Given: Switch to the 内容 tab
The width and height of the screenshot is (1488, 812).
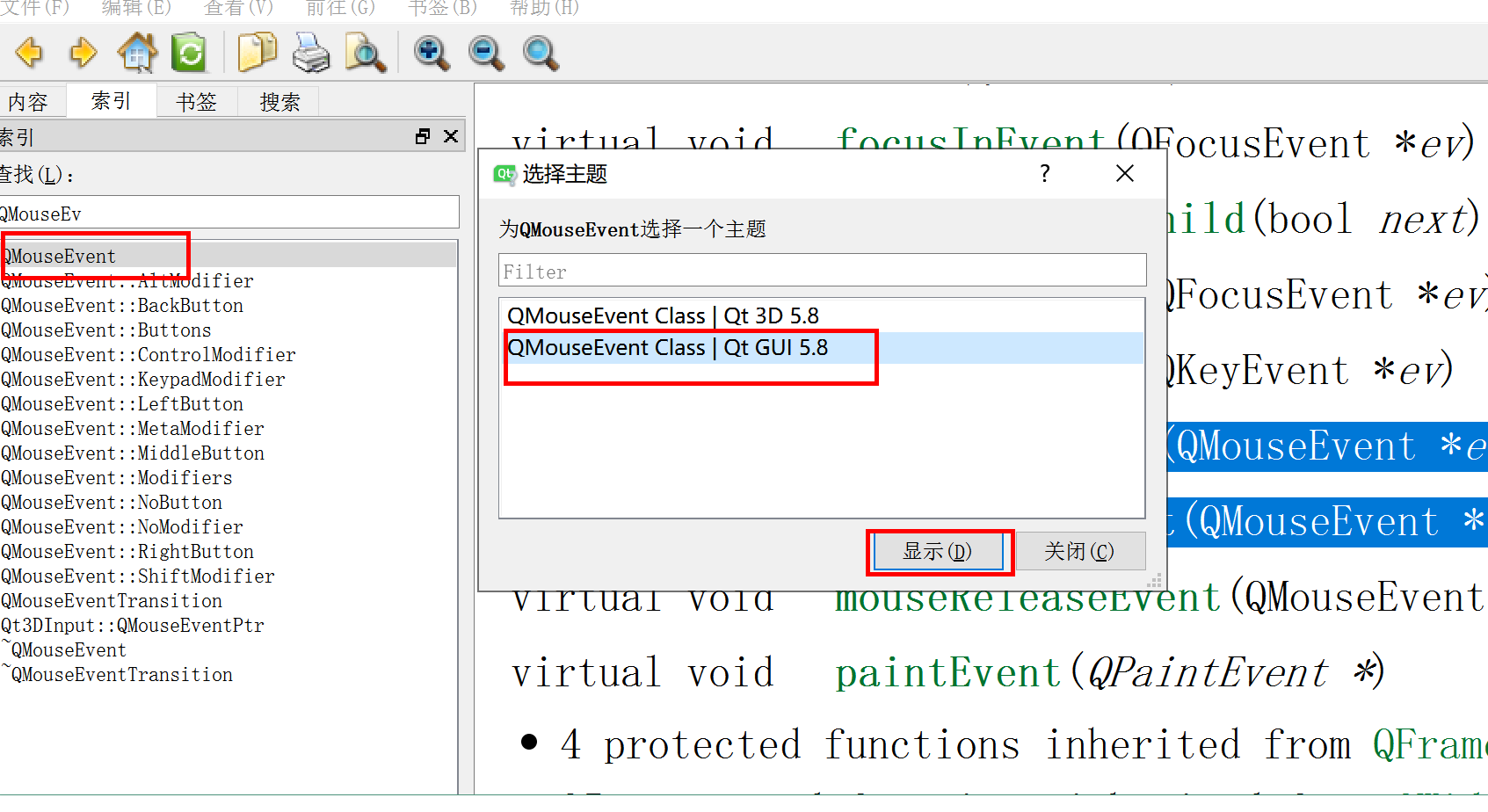Looking at the screenshot, I should click(x=33, y=101).
